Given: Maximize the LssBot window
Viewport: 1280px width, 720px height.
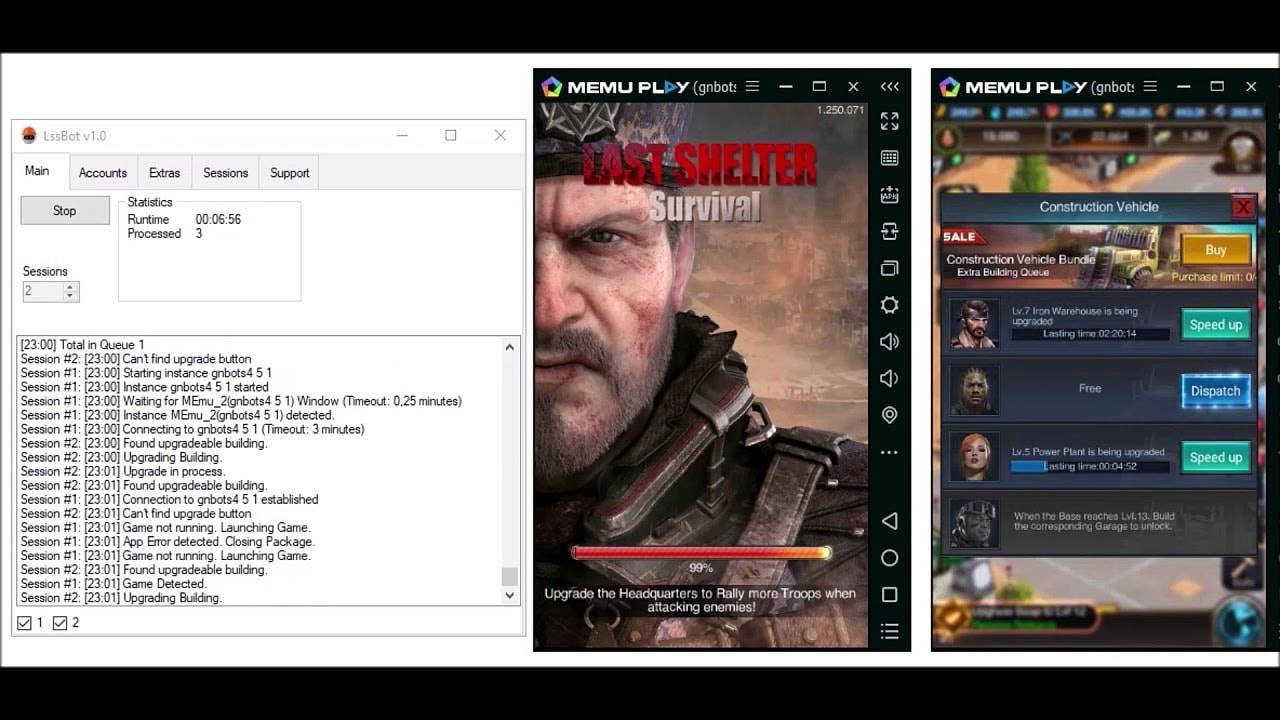Looking at the screenshot, I should pos(451,135).
